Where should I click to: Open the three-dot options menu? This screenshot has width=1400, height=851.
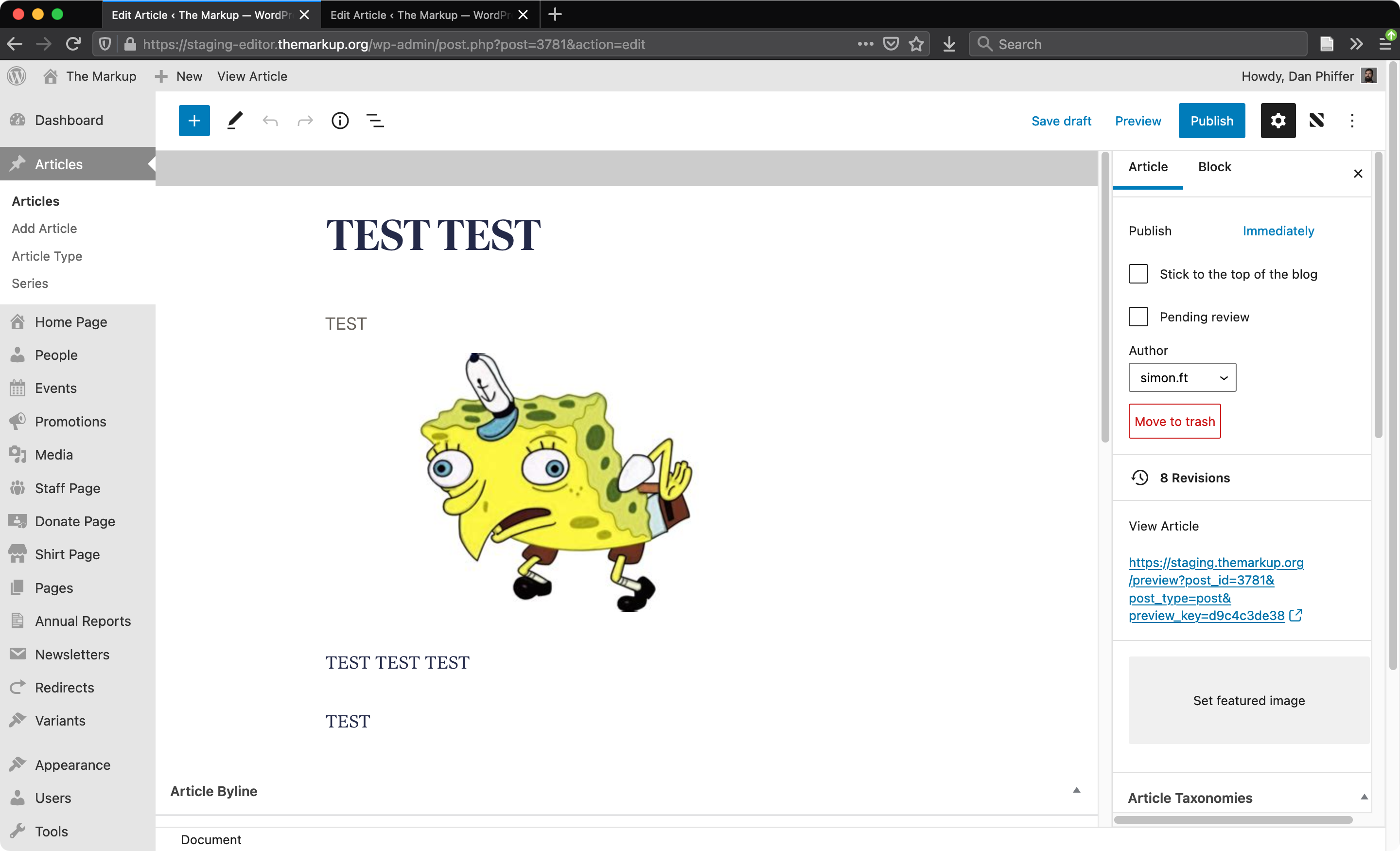[1352, 121]
